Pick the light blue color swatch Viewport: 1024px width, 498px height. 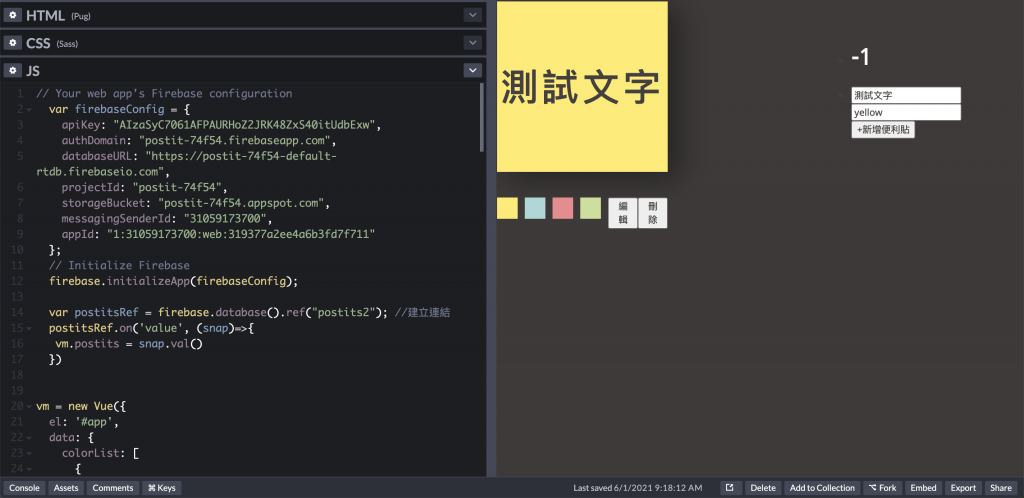pos(535,208)
